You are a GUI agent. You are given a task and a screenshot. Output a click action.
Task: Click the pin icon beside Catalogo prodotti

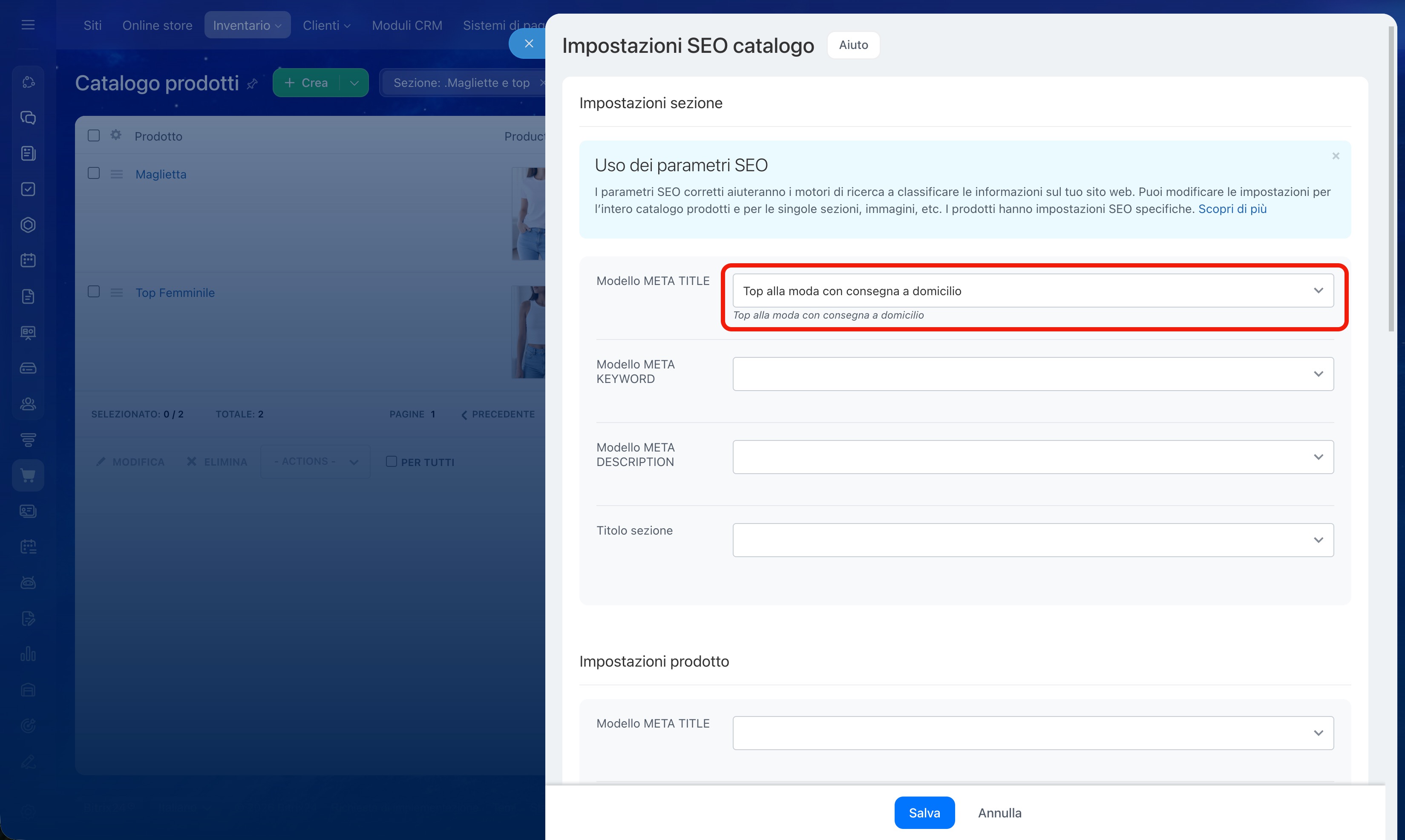coord(253,84)
